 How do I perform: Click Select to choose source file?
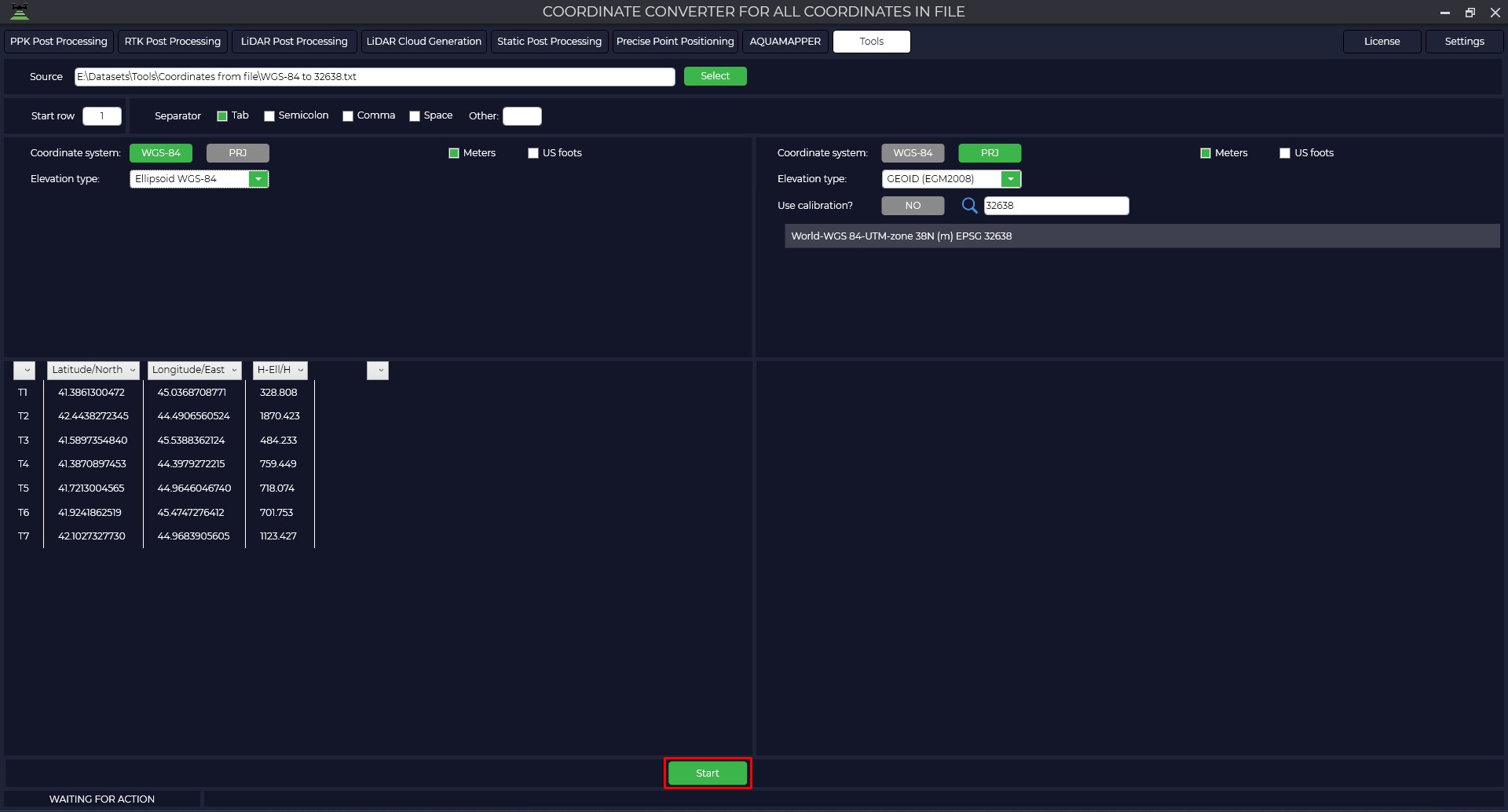click(716, 76)
